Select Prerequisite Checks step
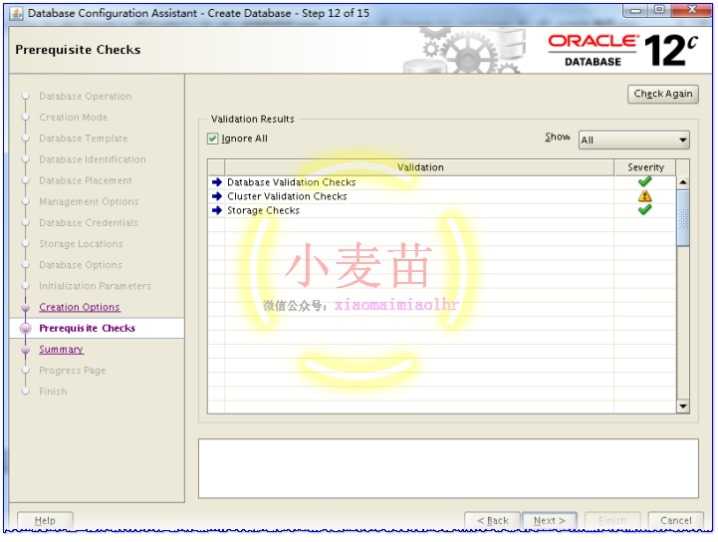Image resolution: width=718 pixels, height=542 pixels. 87,328
